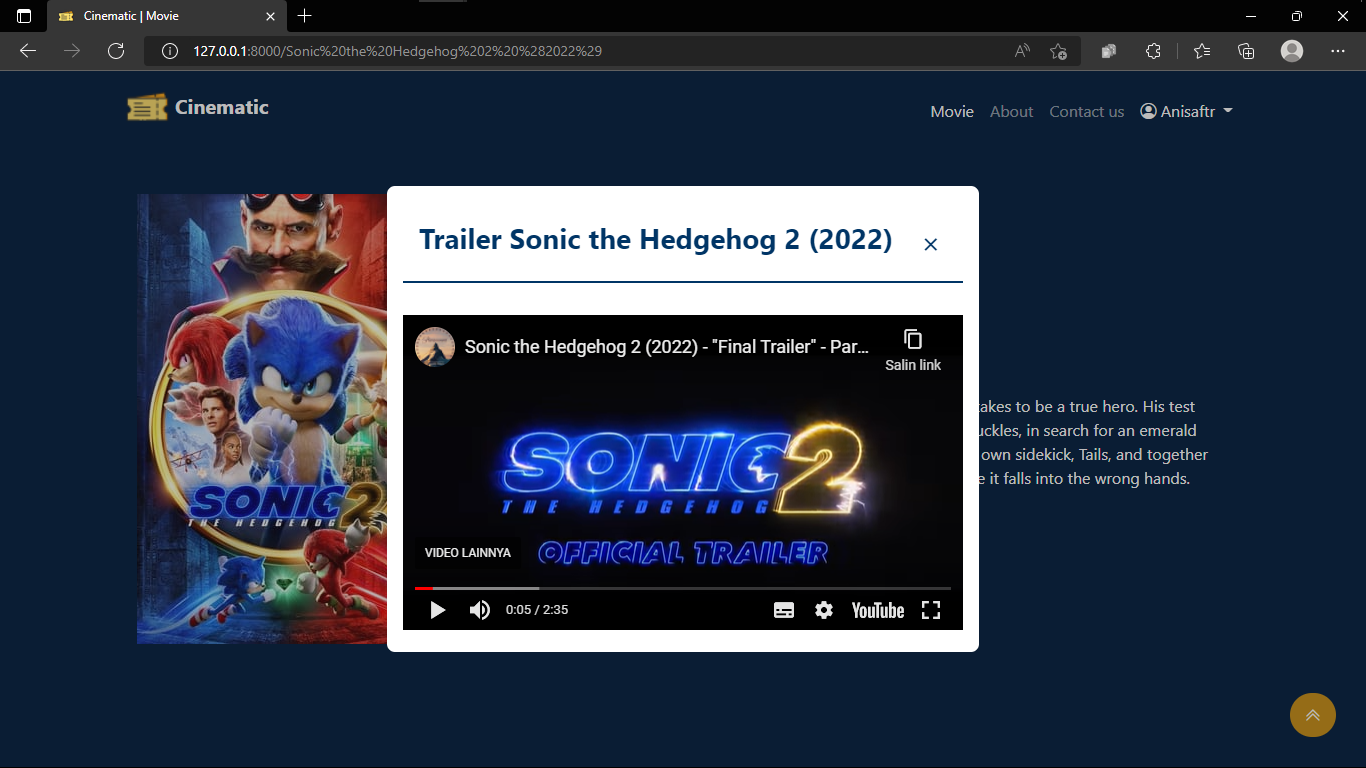Open browser profile avatar
Viewport: 1366px width, 768px height.
[x=1292, y=51]
